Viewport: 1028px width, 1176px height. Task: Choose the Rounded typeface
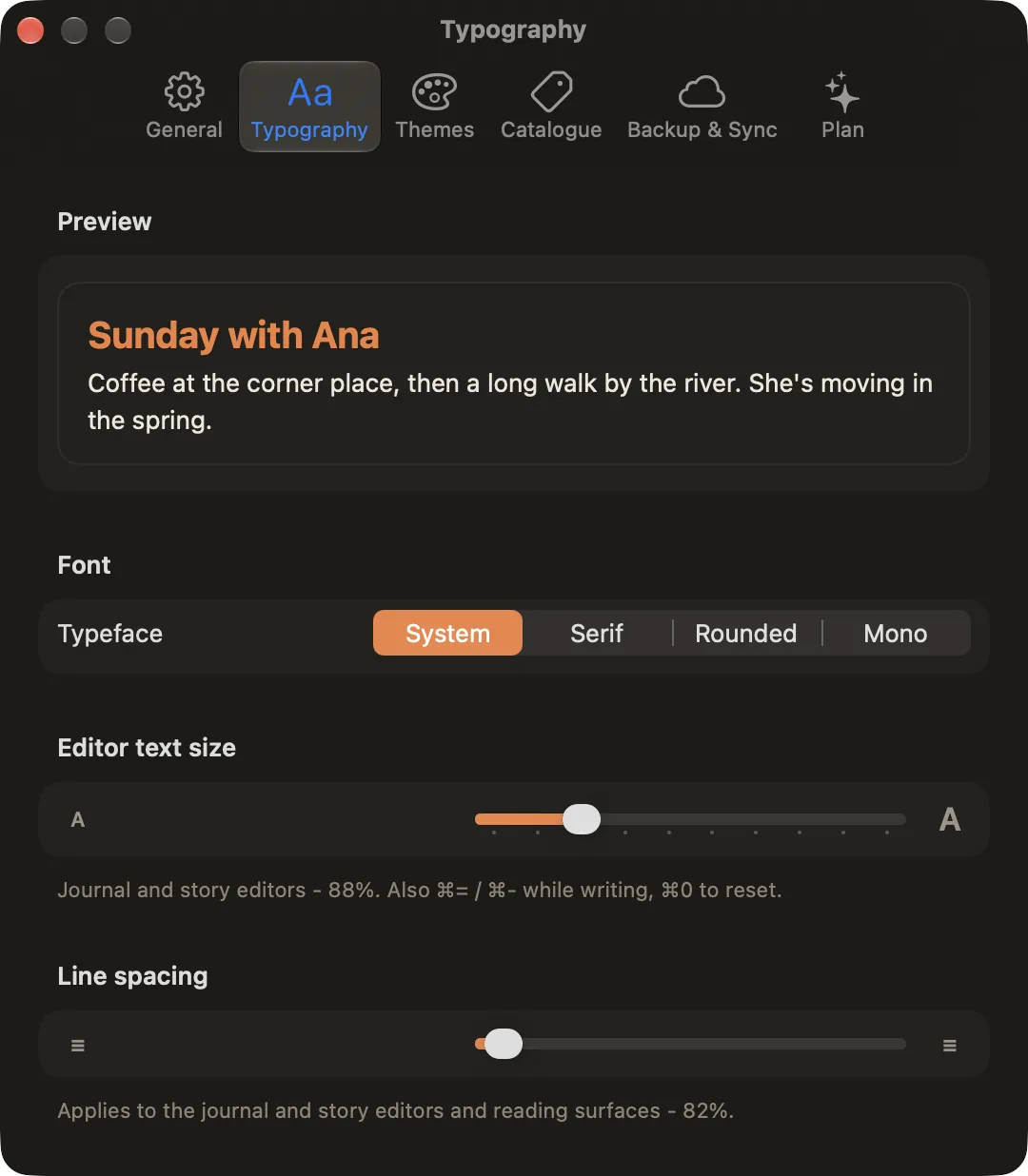[746, 633]
